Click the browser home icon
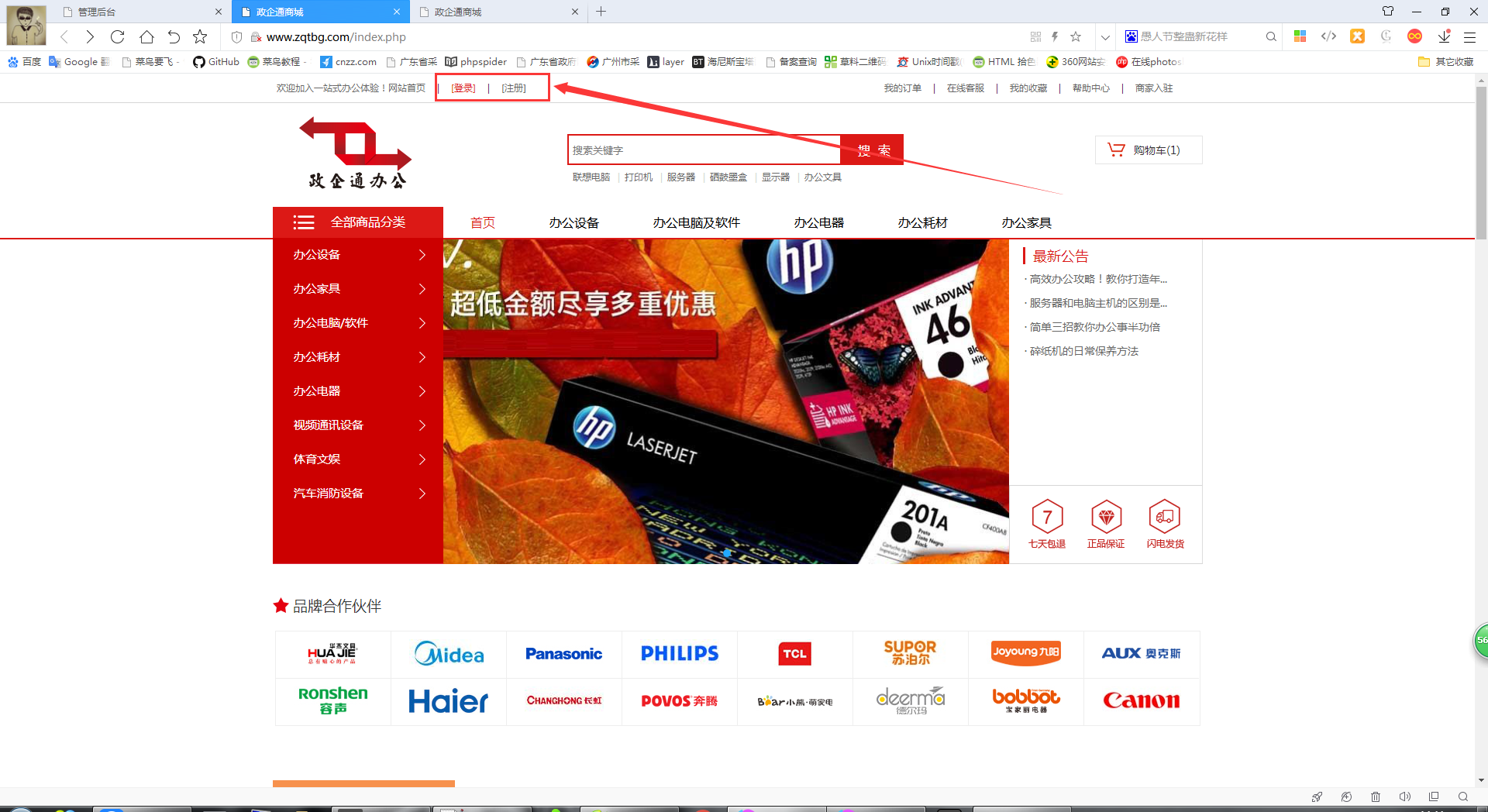Screen dimensions: 1488x812 pos(146,36)
